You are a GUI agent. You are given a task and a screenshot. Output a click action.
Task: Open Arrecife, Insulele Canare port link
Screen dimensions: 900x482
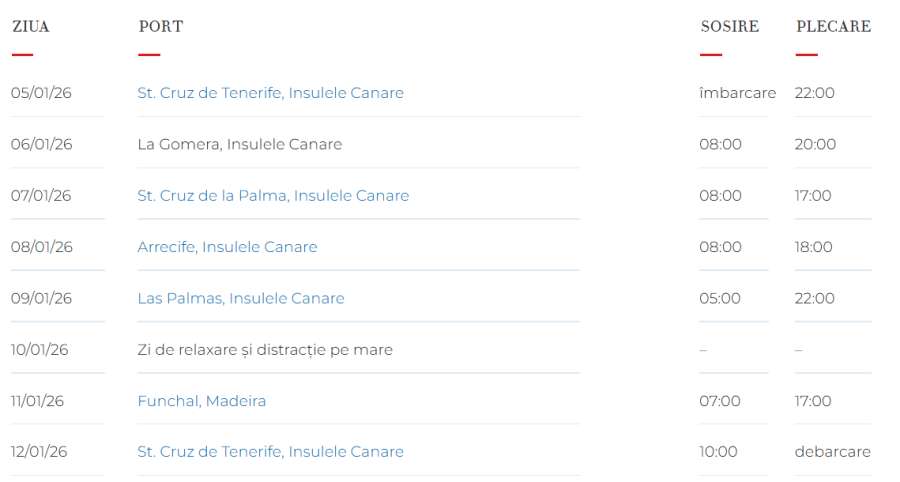pyautogui.click(x=227, y=247)
